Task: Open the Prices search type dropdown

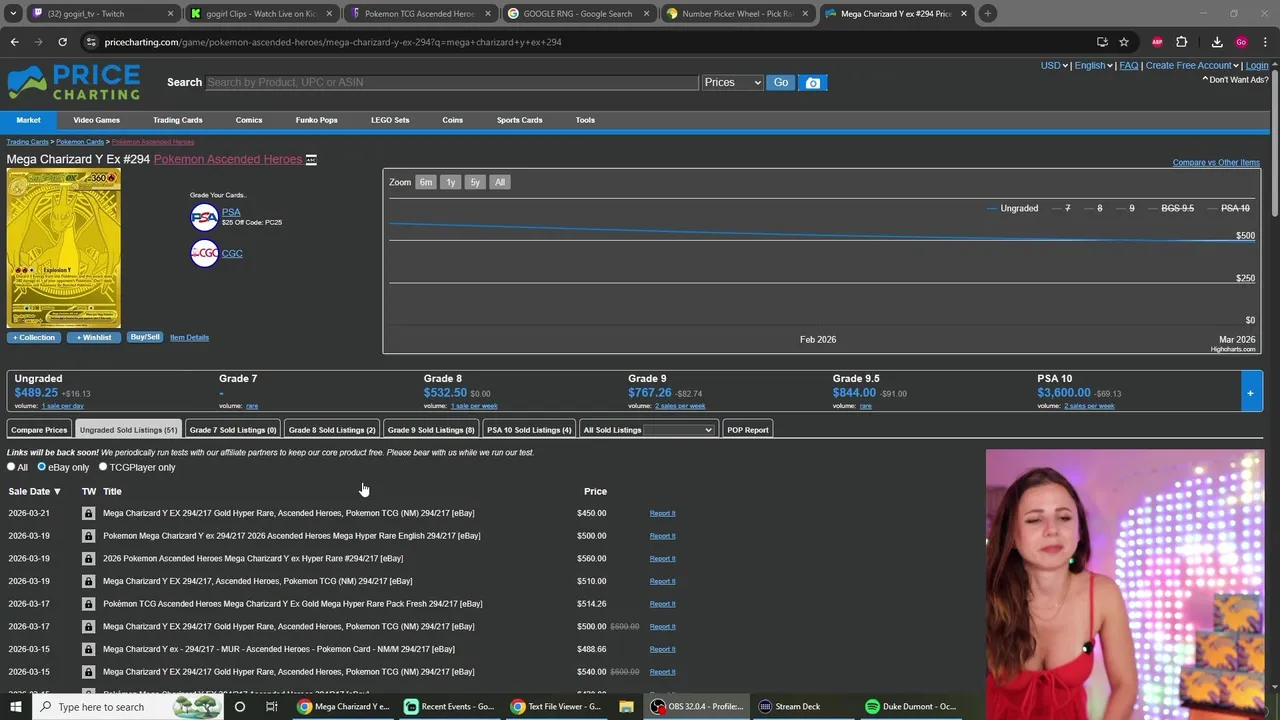Action: (732, 83)
